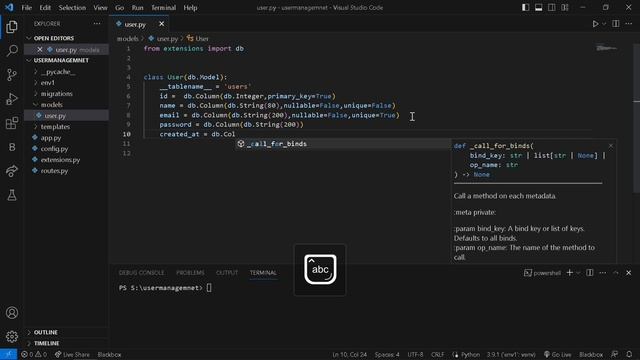Open Blackbox panel in activity bar

12,147
